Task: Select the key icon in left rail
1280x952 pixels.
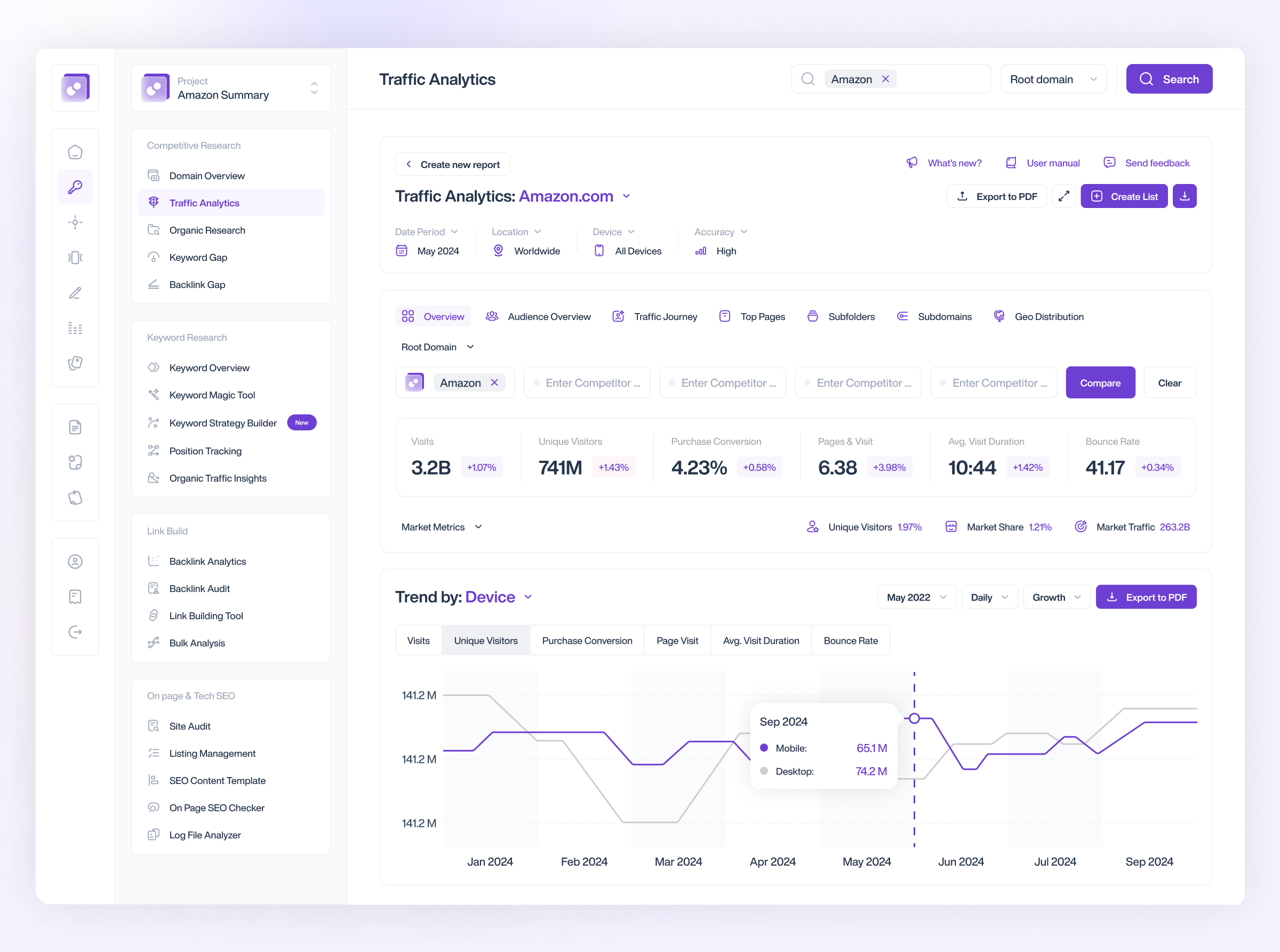Action: (x=75, y=187)
